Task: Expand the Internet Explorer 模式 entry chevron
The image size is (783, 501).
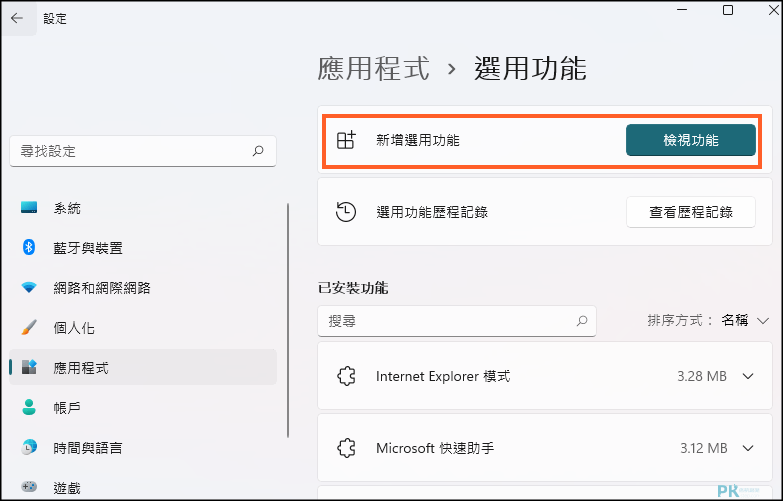Action: pos(748,376)
